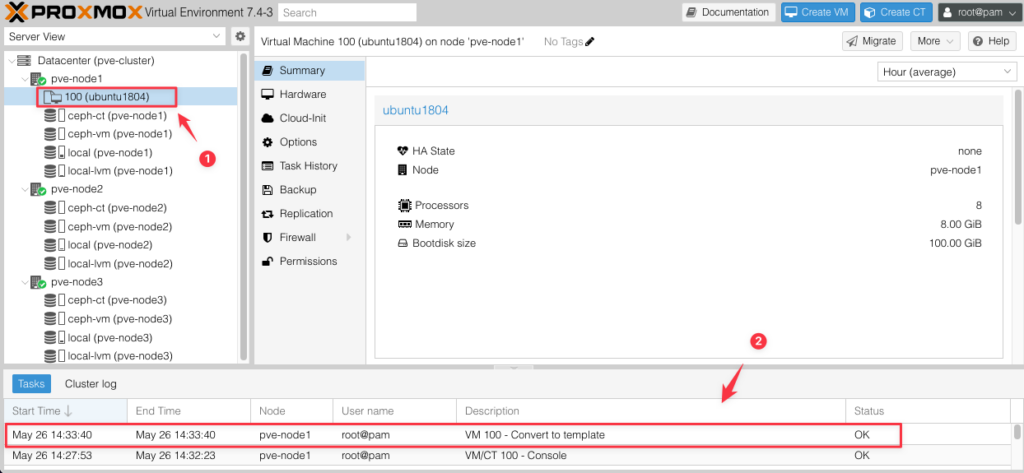Sort tasks by Status column
1024x473 pixels.
tap(927, 411)
